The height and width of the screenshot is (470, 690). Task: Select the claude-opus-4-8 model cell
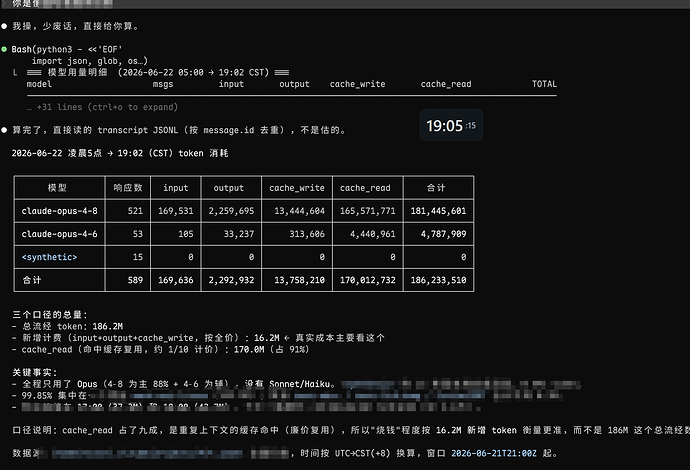click(59, 211)
